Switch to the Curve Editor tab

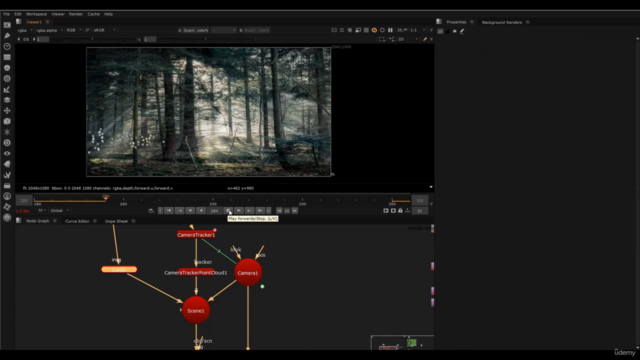coord(77,221)
